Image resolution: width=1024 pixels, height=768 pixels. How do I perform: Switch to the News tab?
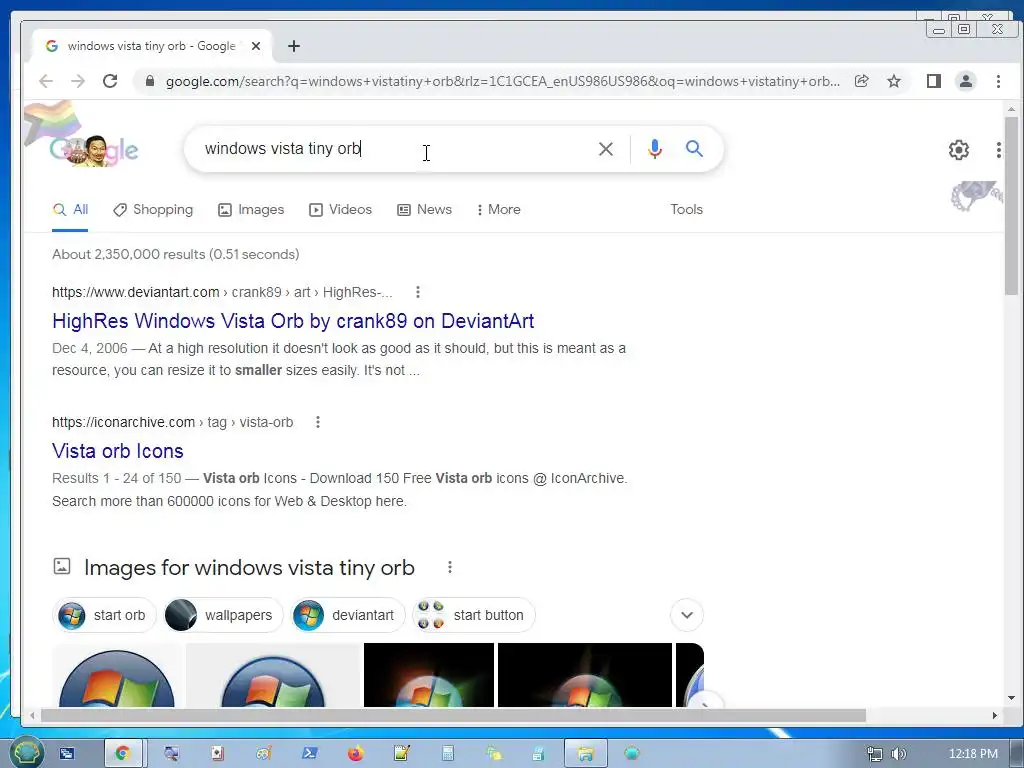tap(424, 210)
